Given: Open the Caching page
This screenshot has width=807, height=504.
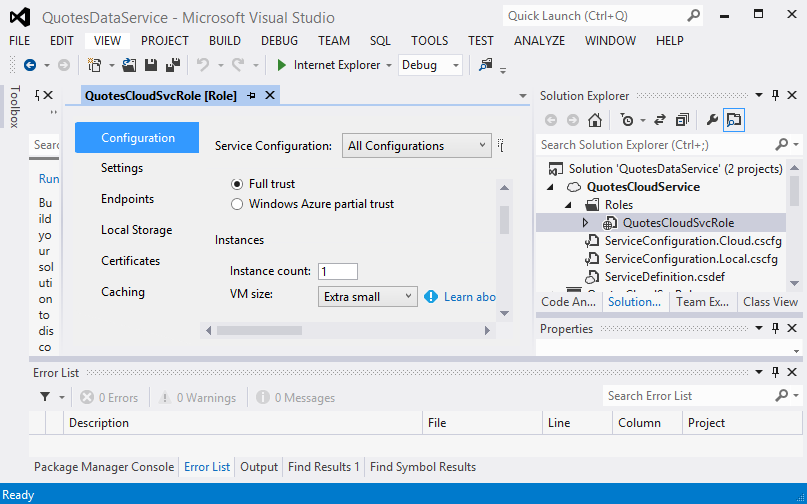Looking at the screenshot, I should point(122,291).
